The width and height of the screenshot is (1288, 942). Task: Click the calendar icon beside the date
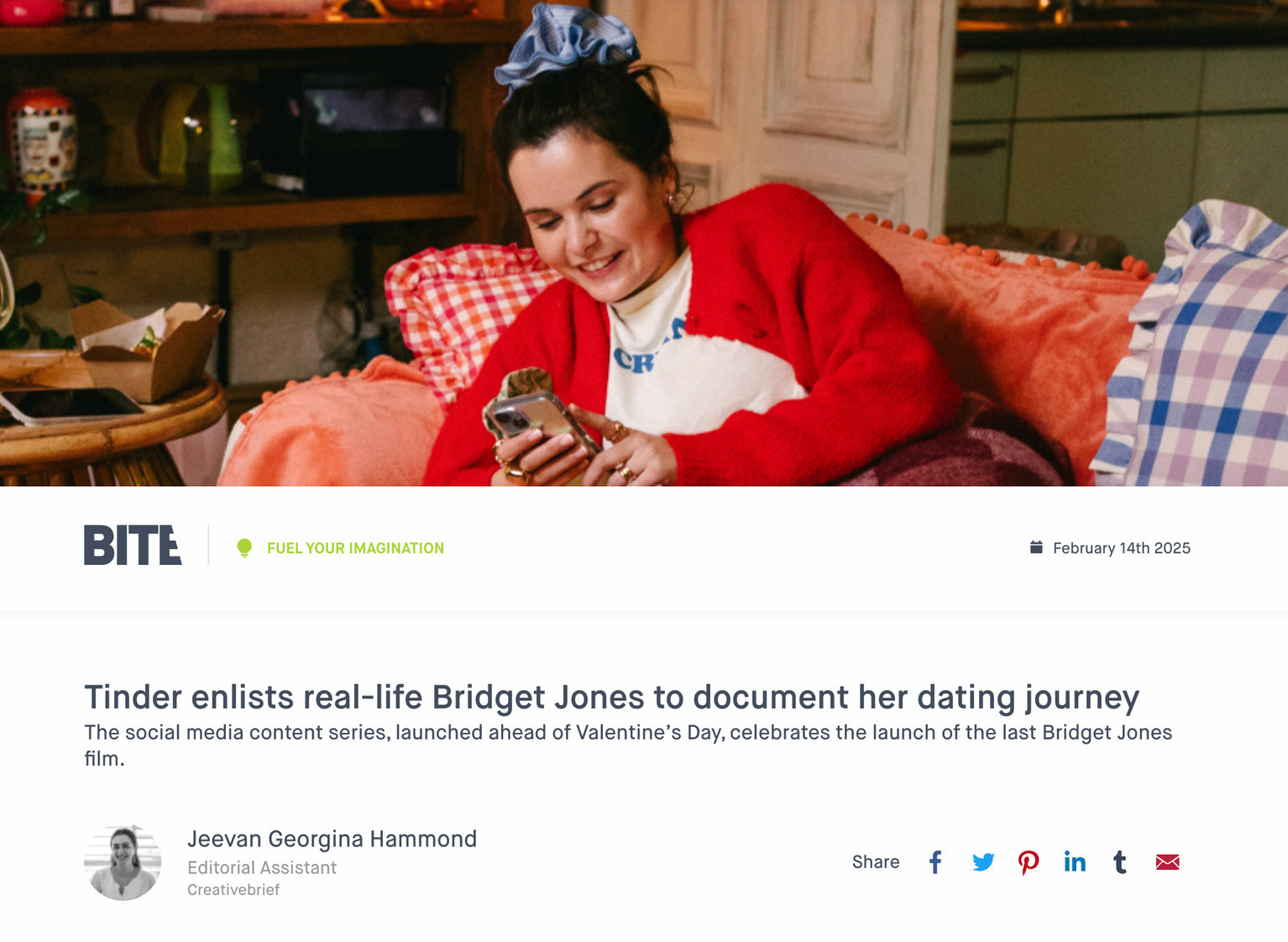[1036, 547]
